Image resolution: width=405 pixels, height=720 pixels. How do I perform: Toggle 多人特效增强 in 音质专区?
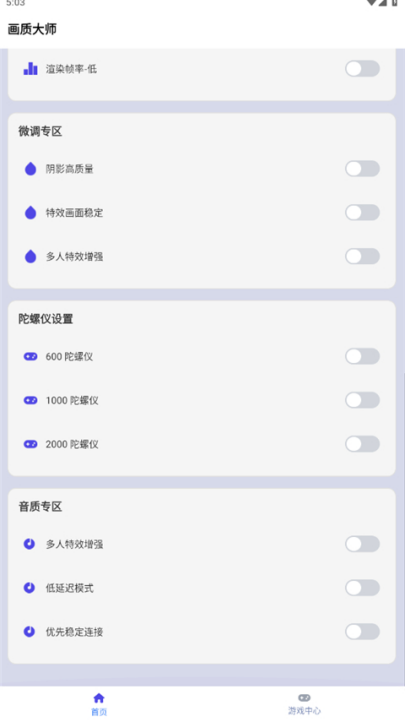(x=362, y=544)
